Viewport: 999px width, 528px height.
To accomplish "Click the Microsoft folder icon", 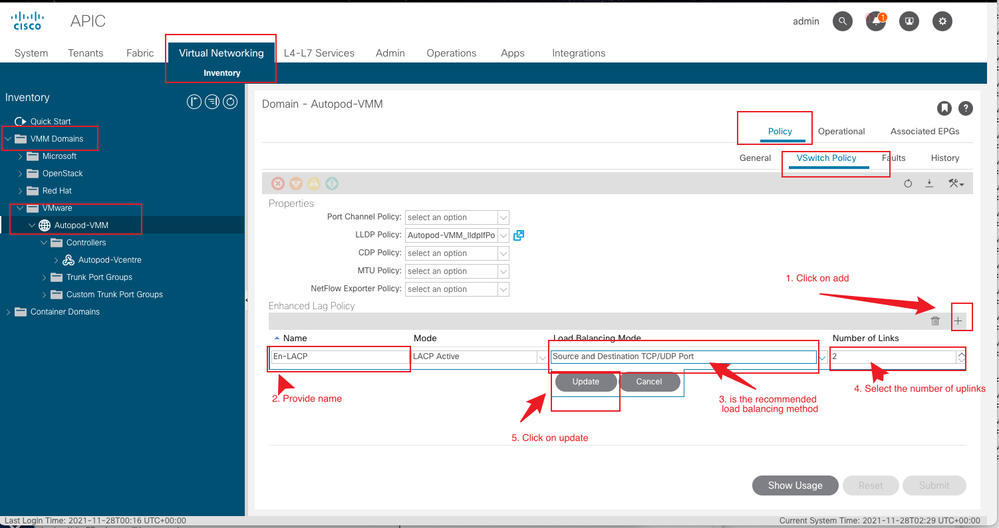I will tap(32, 156).
